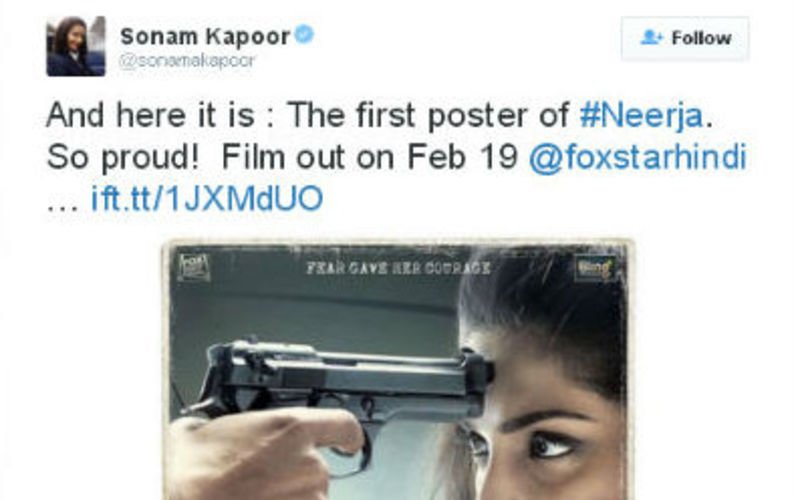This screenshot has width=800, height=500.
Task: Click the 'Fear Gave Her Courage' tagline
Action: coord(398,267)
